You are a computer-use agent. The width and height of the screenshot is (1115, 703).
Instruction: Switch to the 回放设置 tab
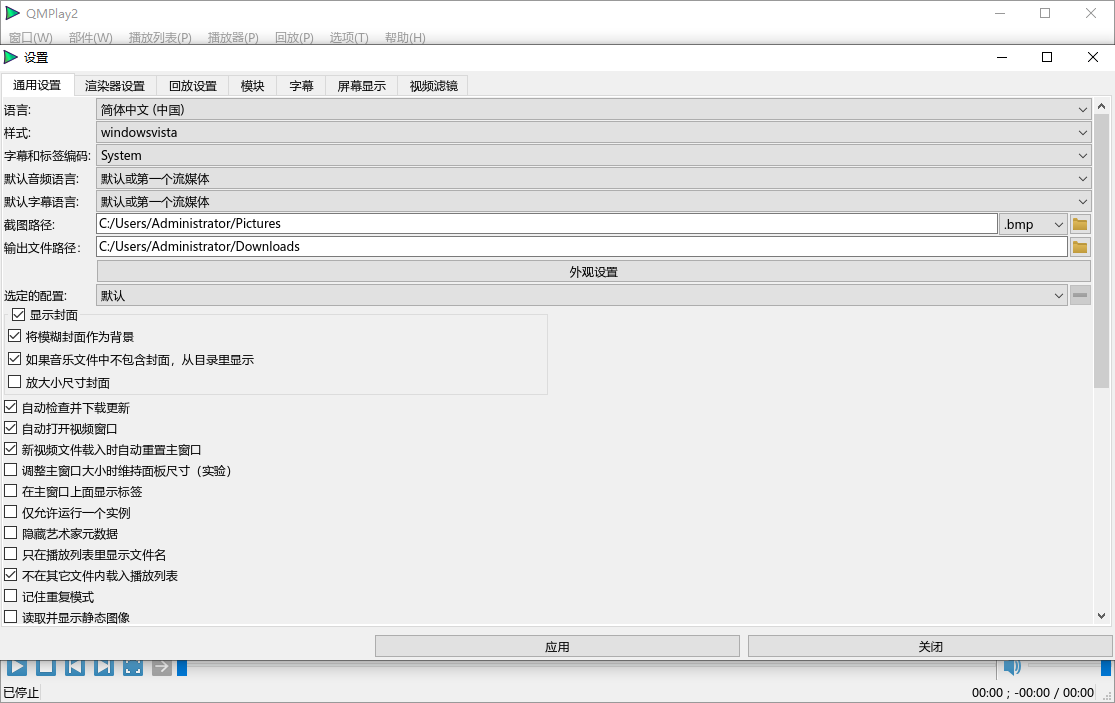click(x=193, y=86)
